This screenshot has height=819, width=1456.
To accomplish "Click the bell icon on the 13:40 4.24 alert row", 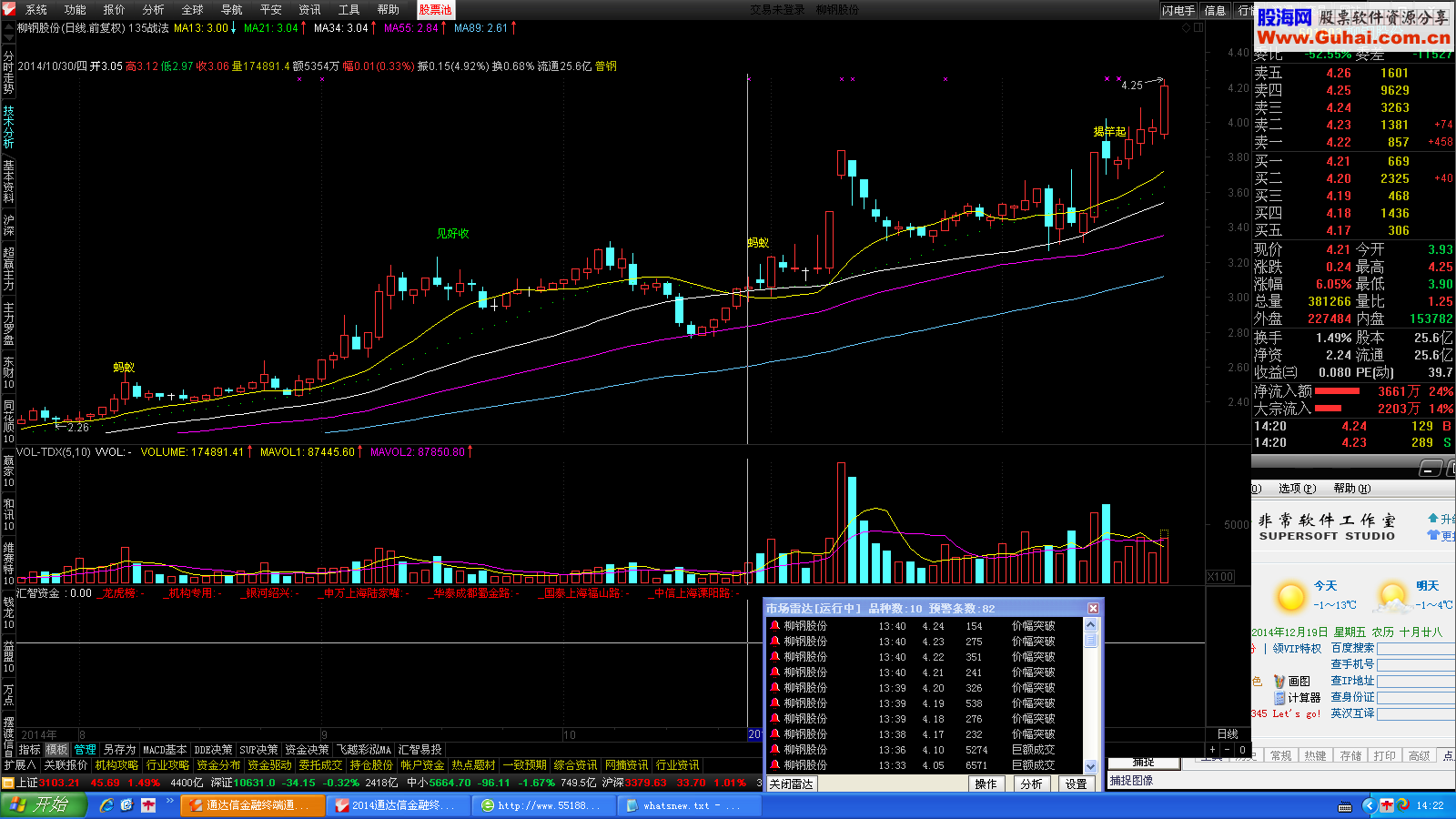I will (774, 626).
